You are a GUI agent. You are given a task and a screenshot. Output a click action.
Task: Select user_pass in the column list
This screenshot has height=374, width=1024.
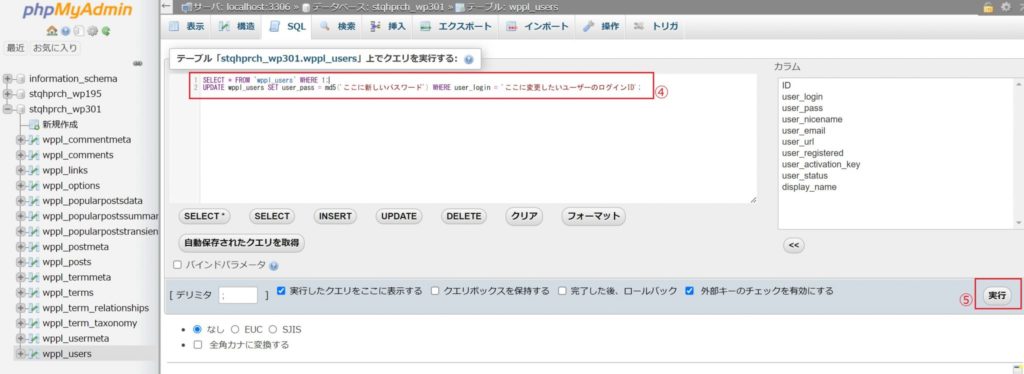coord(802,108)
